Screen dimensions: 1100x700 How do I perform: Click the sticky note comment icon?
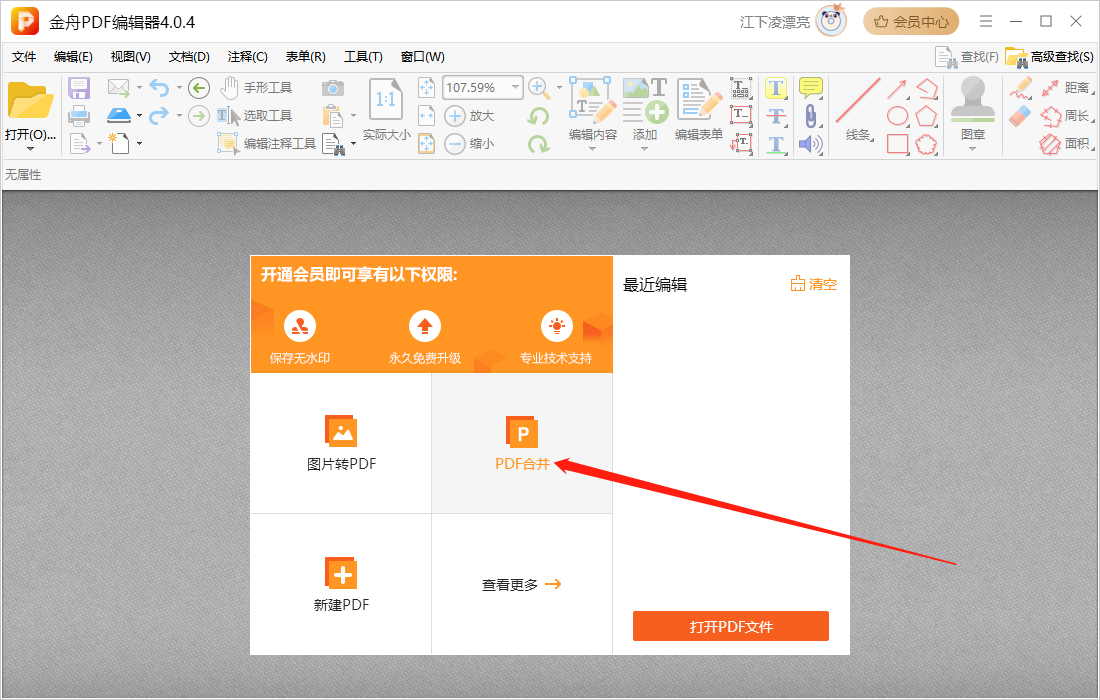[x=811, y=88]
